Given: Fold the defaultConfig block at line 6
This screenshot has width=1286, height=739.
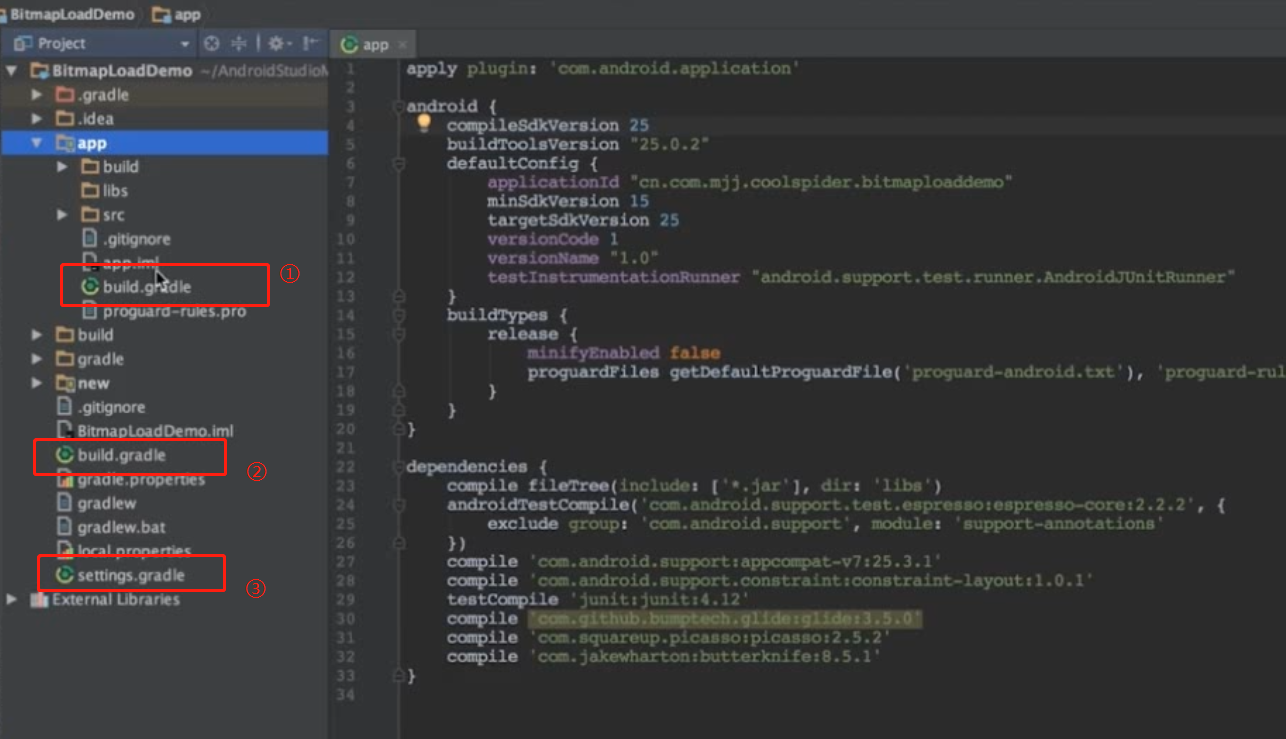Looking at the screenshot, I should [398, 163].
